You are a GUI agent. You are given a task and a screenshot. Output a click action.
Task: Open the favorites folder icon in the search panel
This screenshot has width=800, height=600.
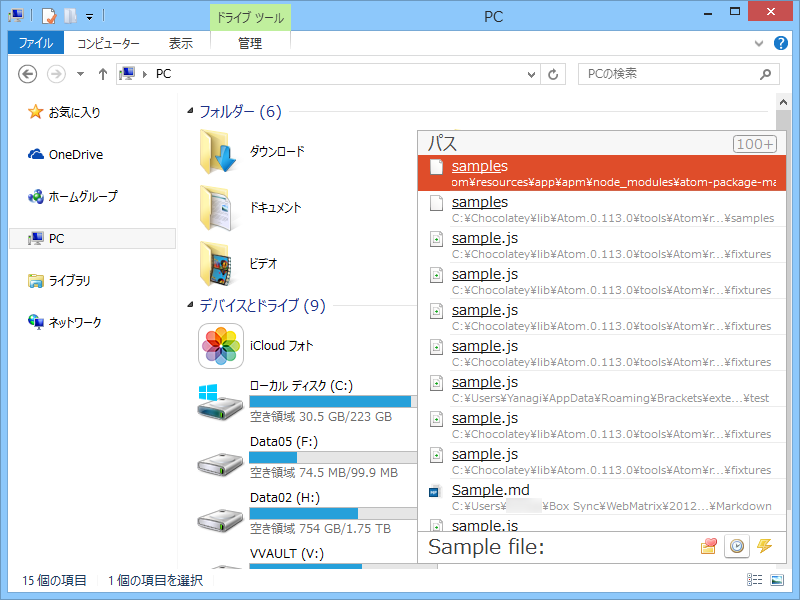click(710, 547)
